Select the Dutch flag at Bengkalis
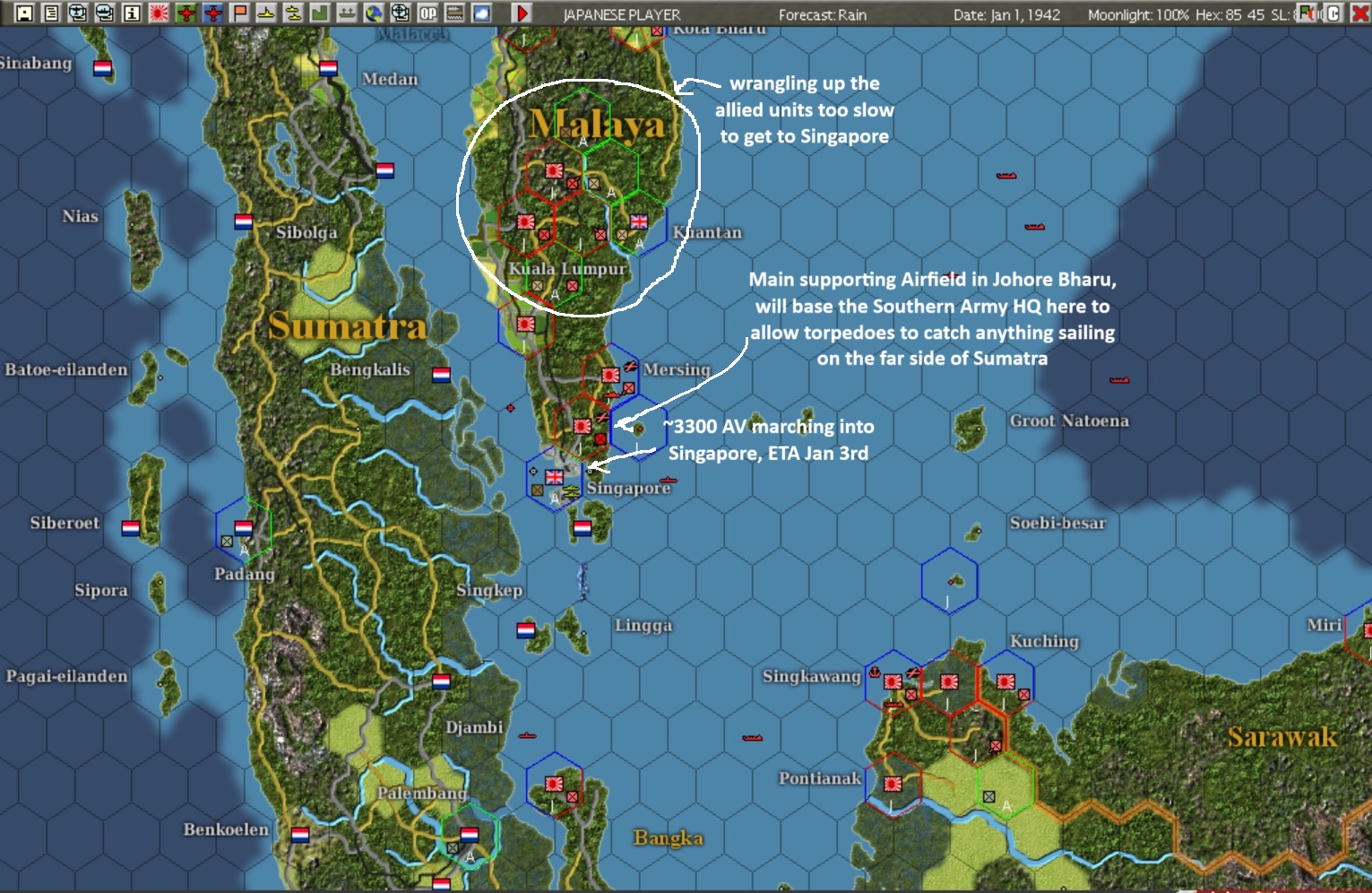1372x893 pixels. (441, 374)
